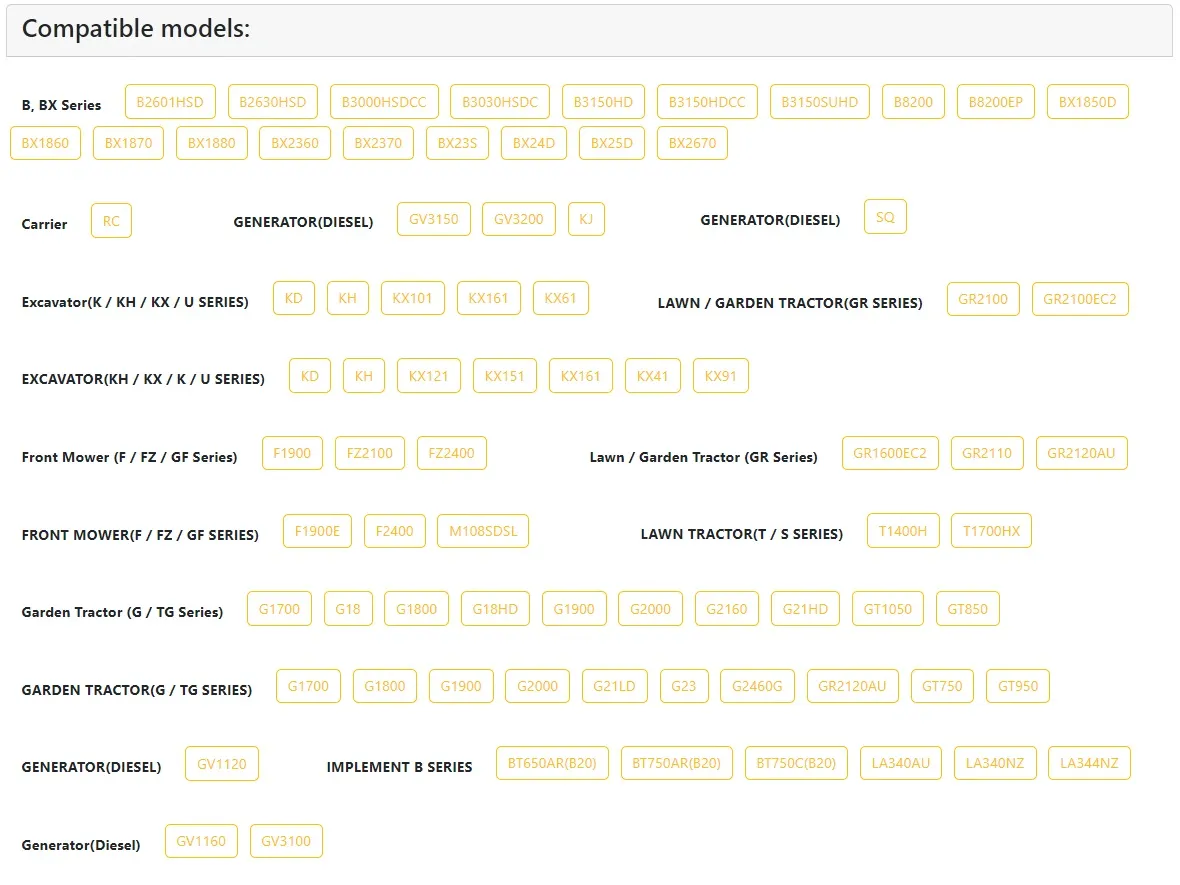Open the M108SDSL tag
The image size is (1180, 885).
coord(483,531)
